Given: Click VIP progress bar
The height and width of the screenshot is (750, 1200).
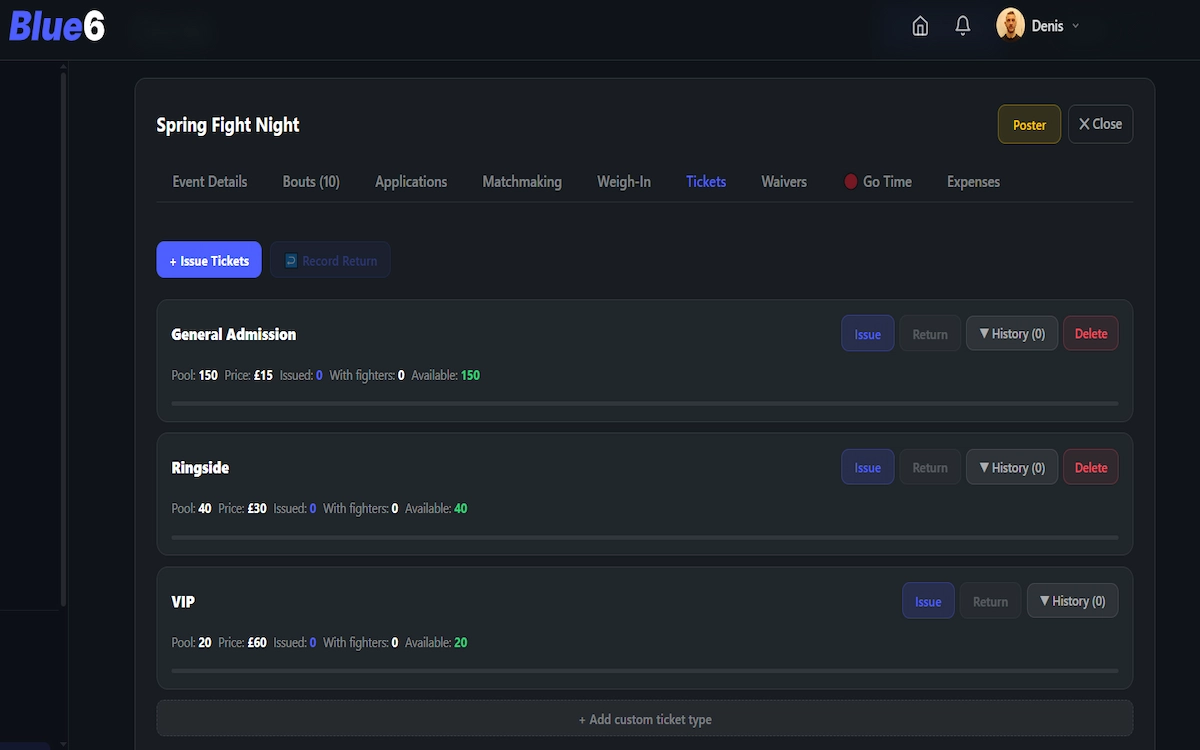Looking at the screenshot, I should tap(645, 670).
